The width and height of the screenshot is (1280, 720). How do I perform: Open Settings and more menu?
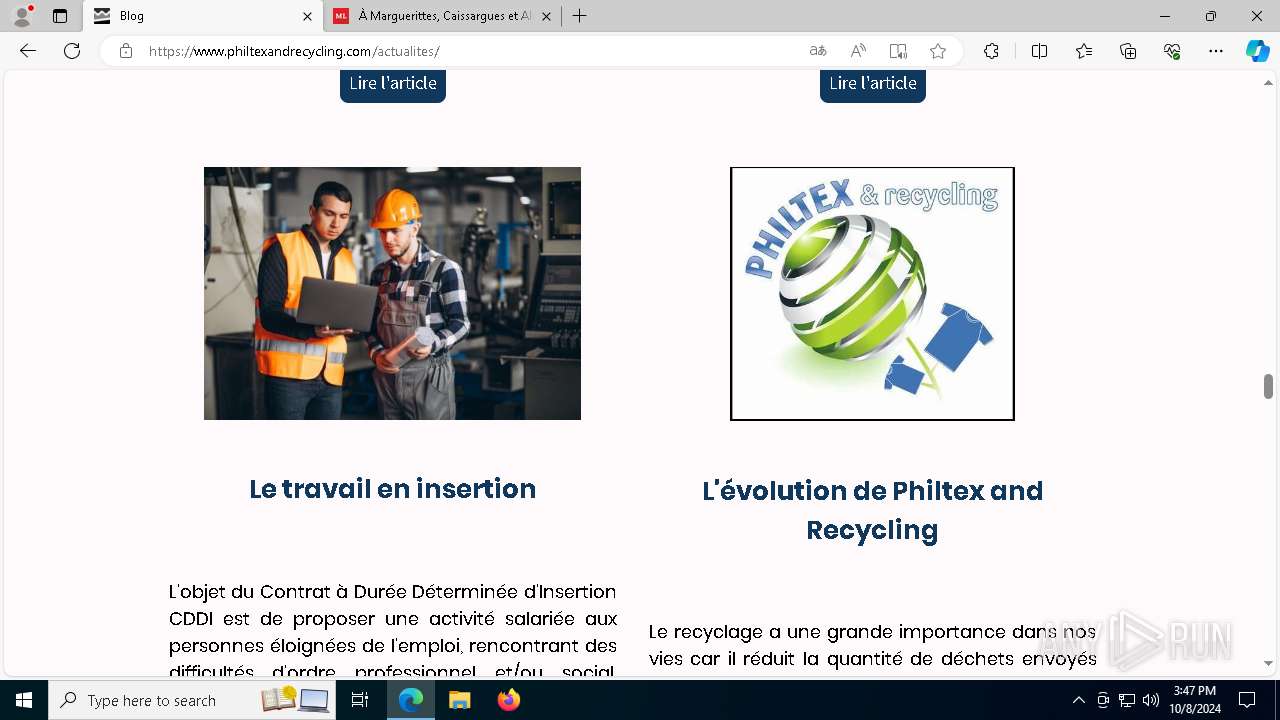click(x=1216, y=51)
